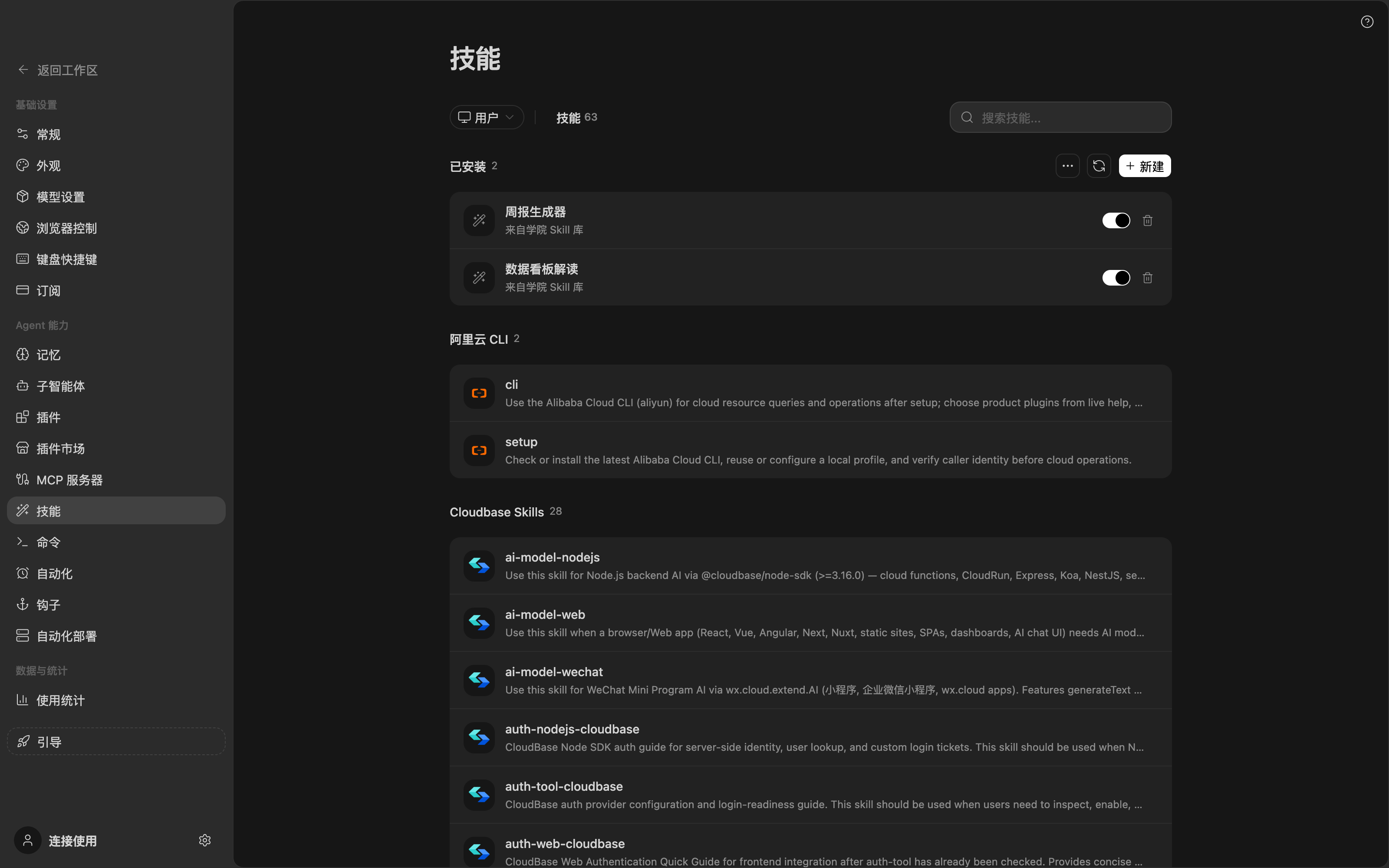
Task: Click the help question mark icon
Action: pos(1366,22)
